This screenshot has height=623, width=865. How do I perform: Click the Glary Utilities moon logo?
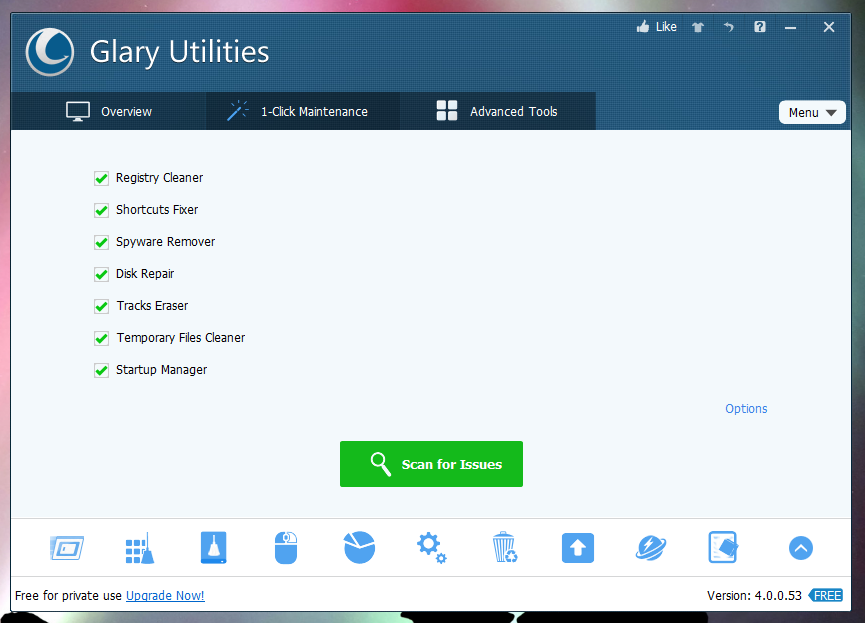tap(50, 52)
